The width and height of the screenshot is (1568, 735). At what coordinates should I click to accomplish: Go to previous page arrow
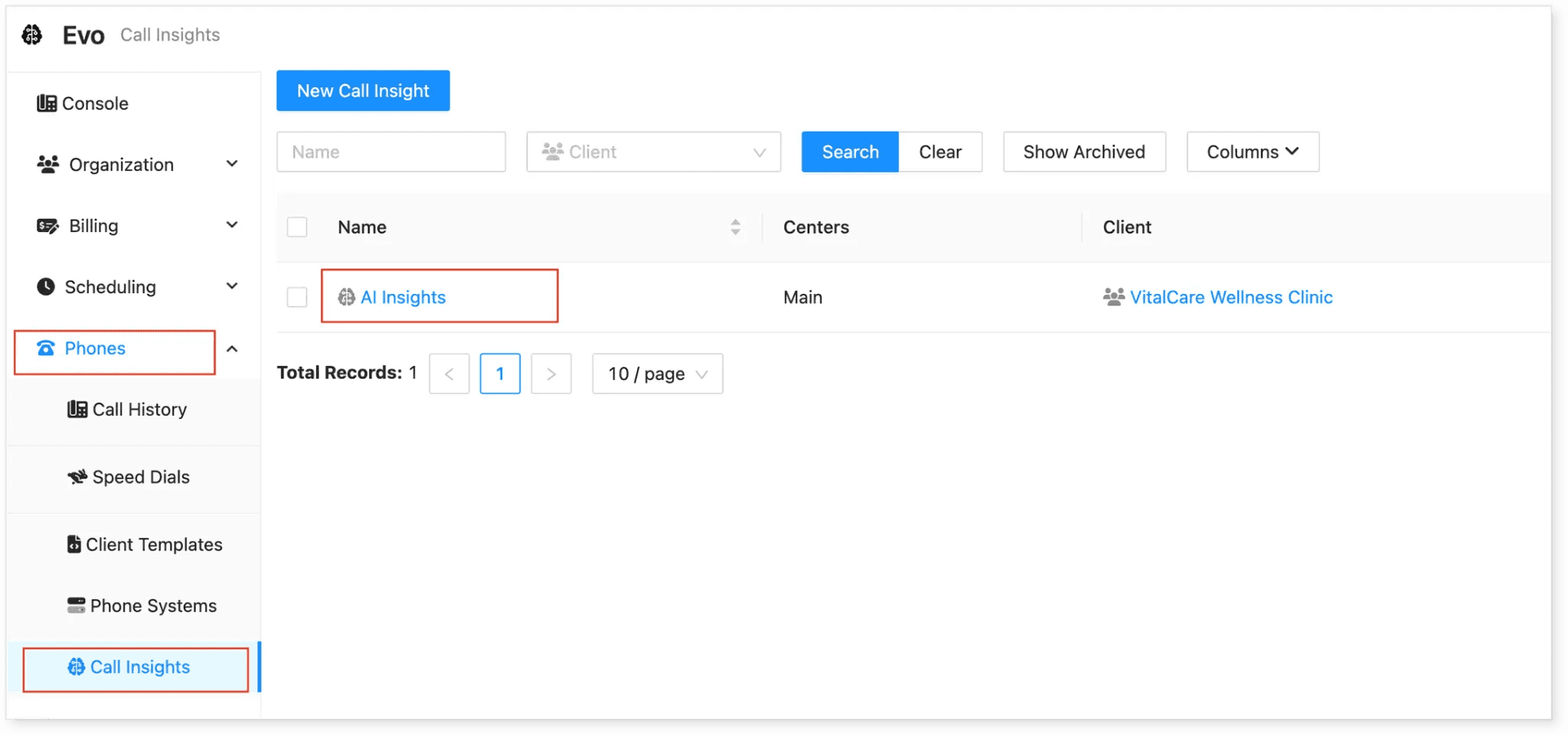449,374
